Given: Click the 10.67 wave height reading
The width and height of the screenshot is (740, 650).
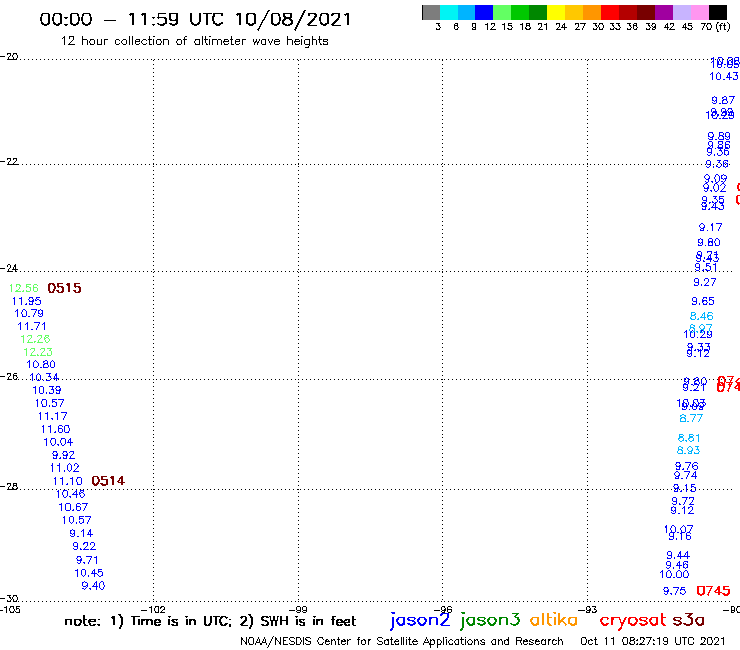Looking at the screenshot, I should click(73, 507).
